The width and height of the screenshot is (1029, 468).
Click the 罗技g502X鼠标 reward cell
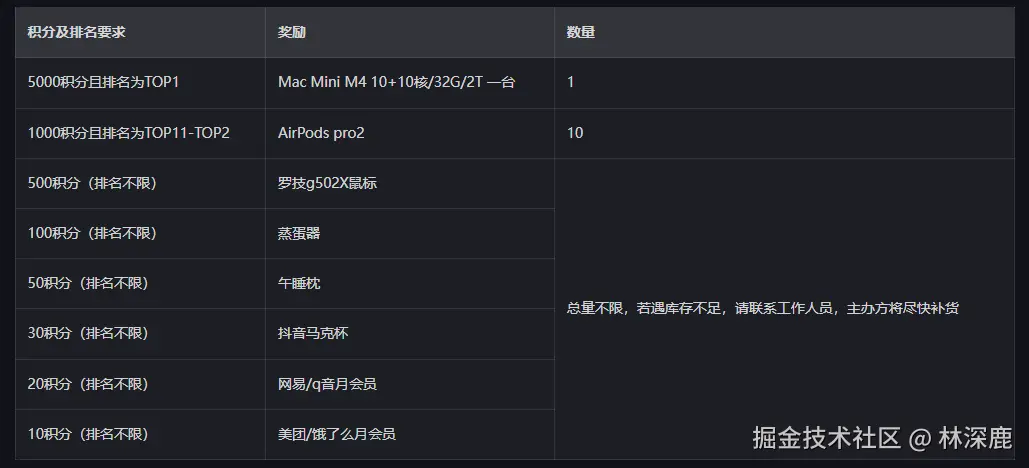click(x=327, y=183)
